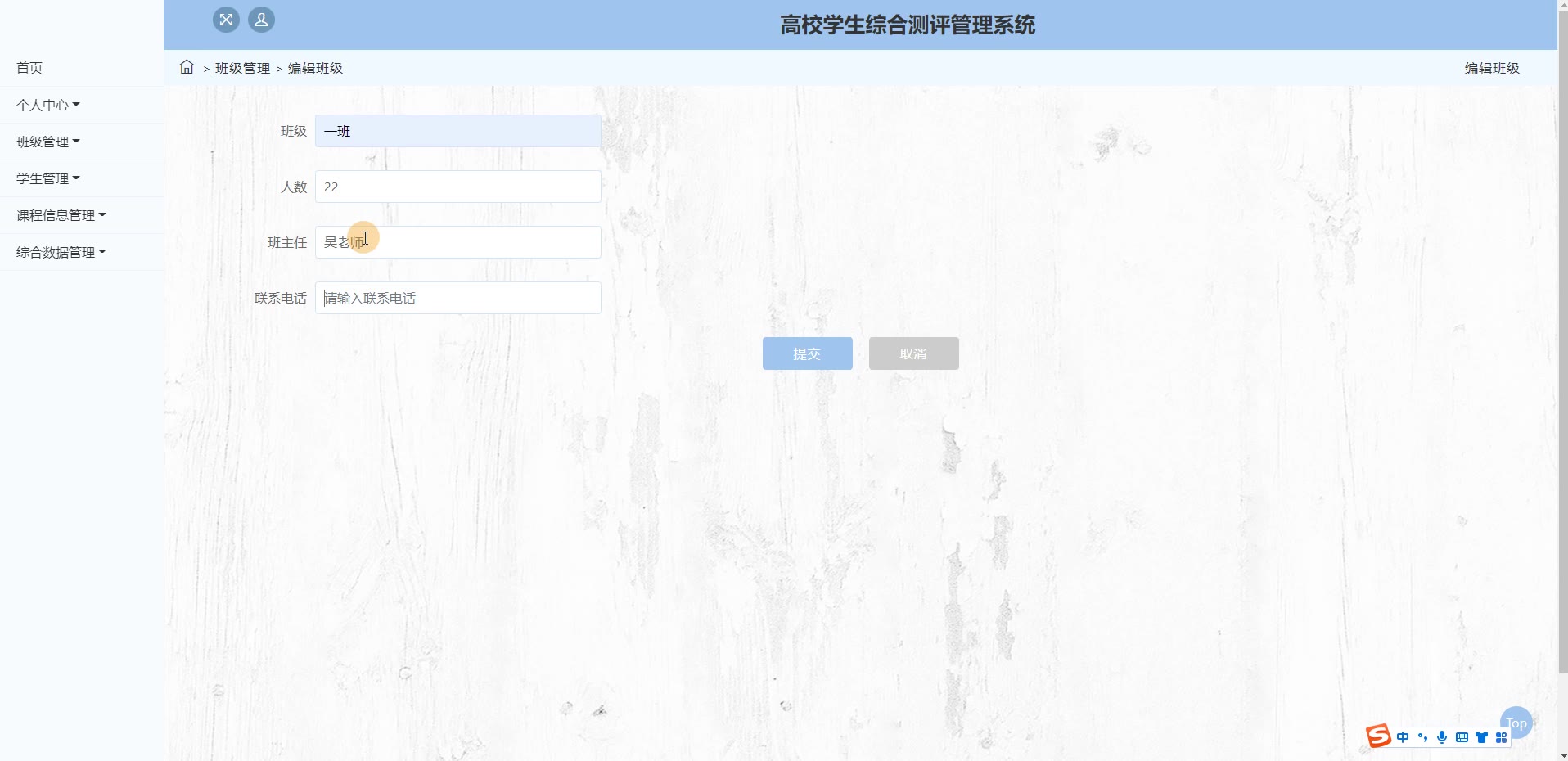Open 首页 in the sidebar

(82, 68)
